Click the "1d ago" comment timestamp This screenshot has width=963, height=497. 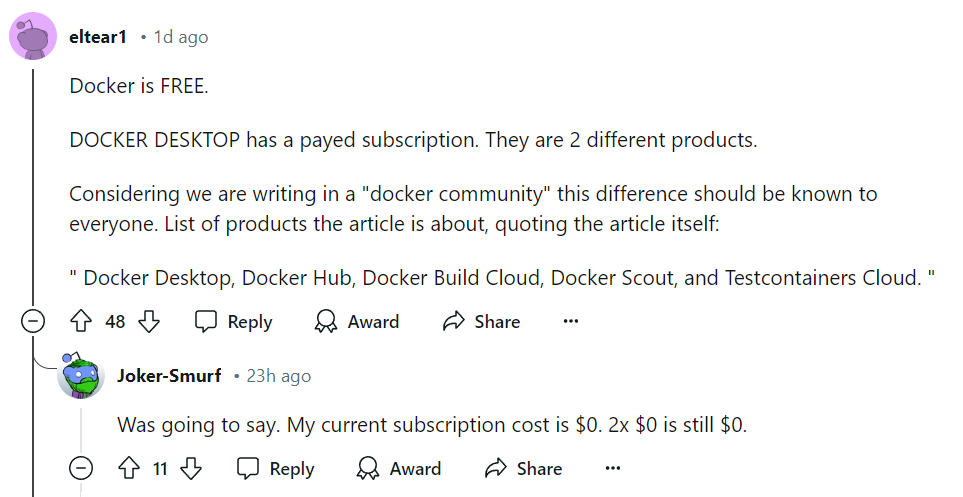coord(181,37)
